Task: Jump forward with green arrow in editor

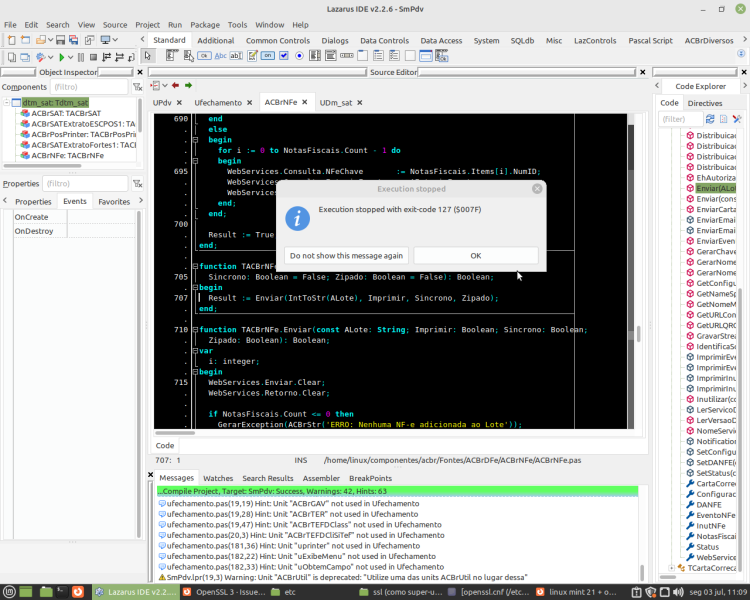Action: click(188, 85)
